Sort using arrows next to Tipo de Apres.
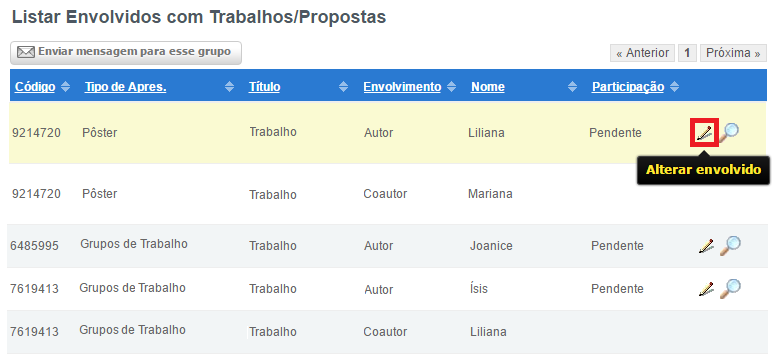 coord(229,87)
